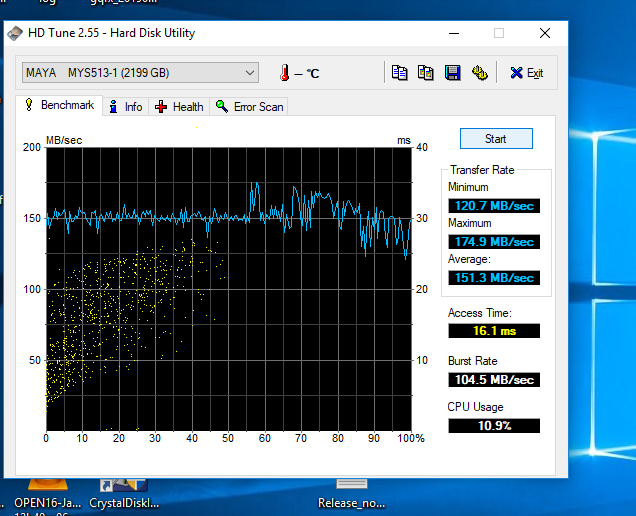The width and height of the screenshot is (636, 516).
Task: Open the MAYA MYS513-1 drive dropdown
Action: [140, 73]
